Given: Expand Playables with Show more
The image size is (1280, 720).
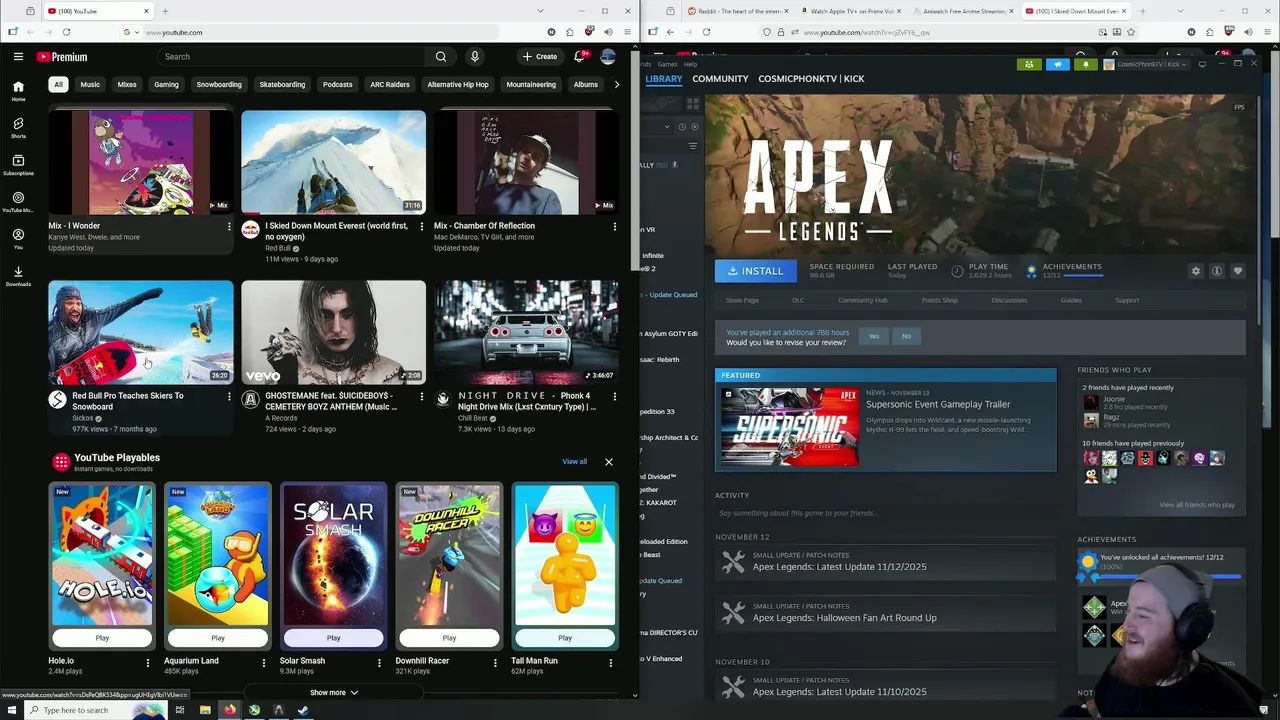Looking at the screenshot, I should coord(333,692).
